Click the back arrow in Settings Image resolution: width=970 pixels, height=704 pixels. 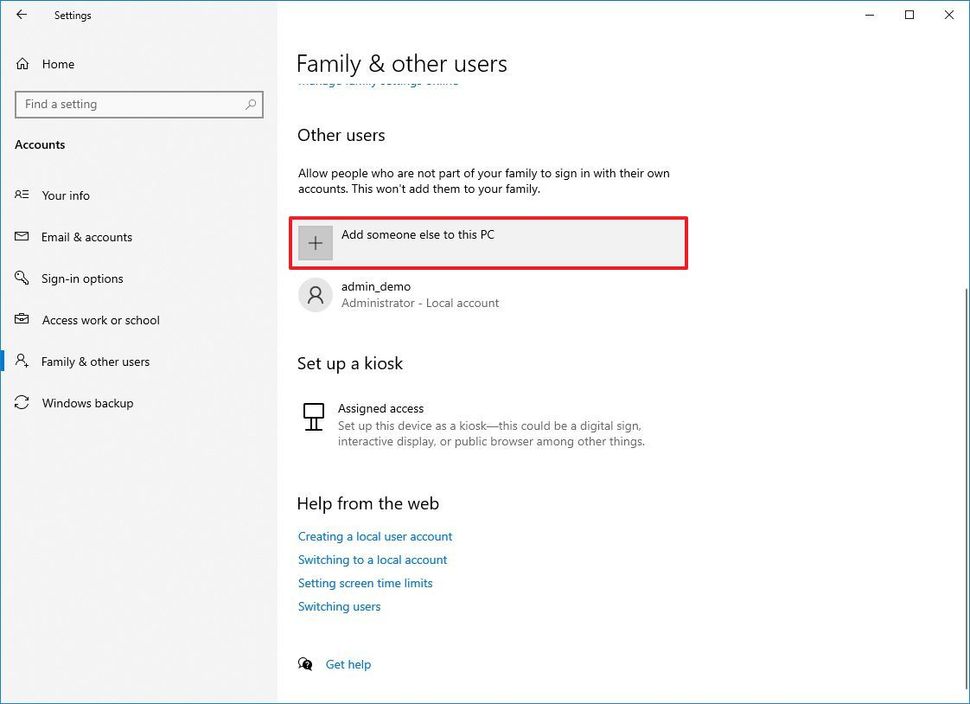coord(22,15)
